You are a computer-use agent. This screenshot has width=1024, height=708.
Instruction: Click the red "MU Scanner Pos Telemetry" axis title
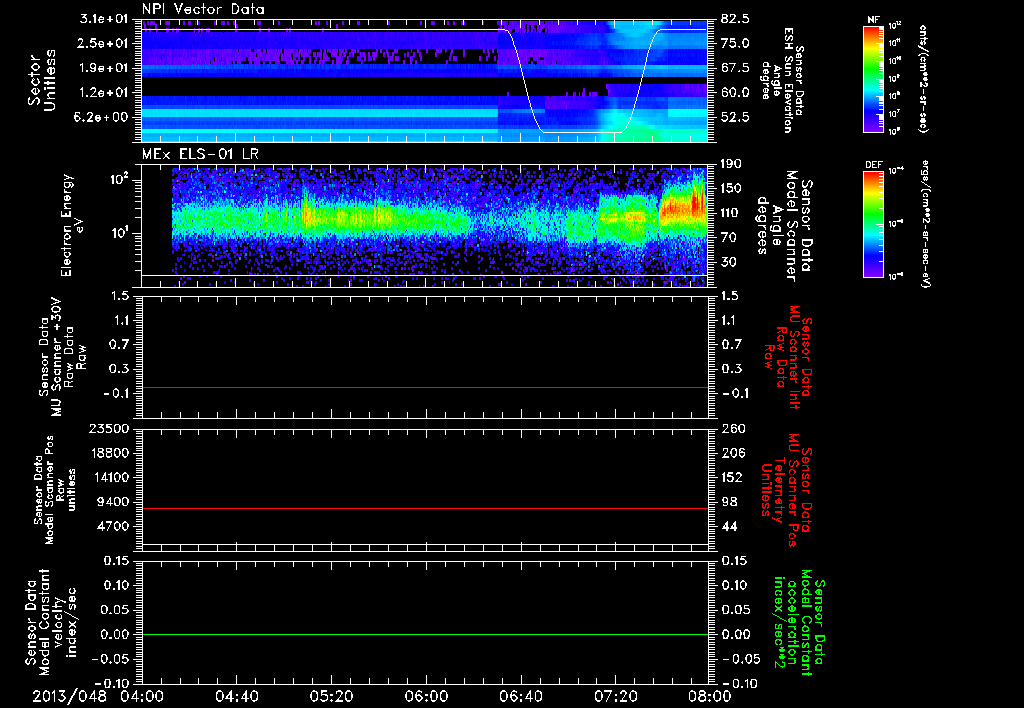point(787,489)
